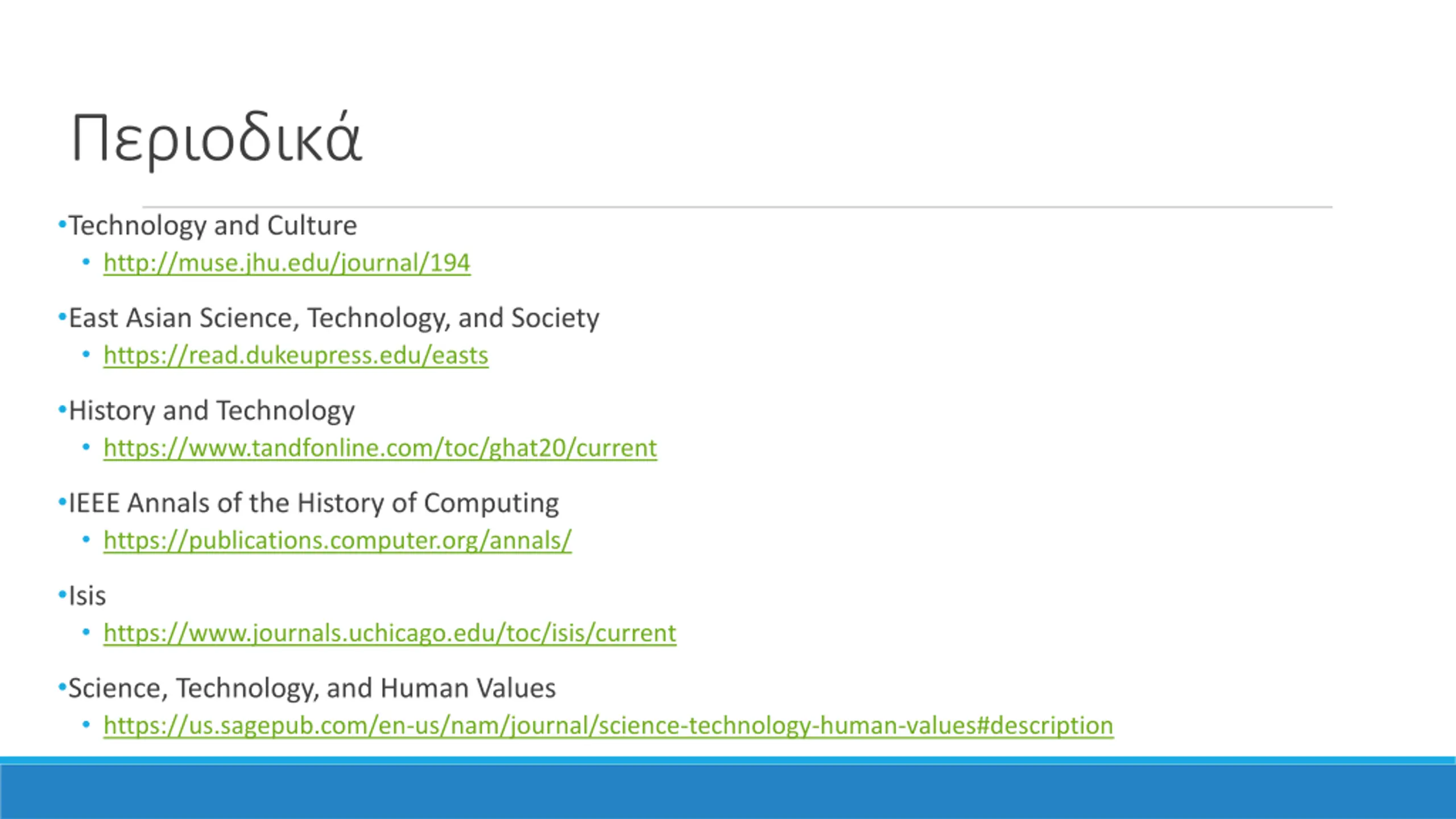This screenshot has height=819, width=1456.
Task: Open the publications.computer.org annals link
Action: coord(337,540)
